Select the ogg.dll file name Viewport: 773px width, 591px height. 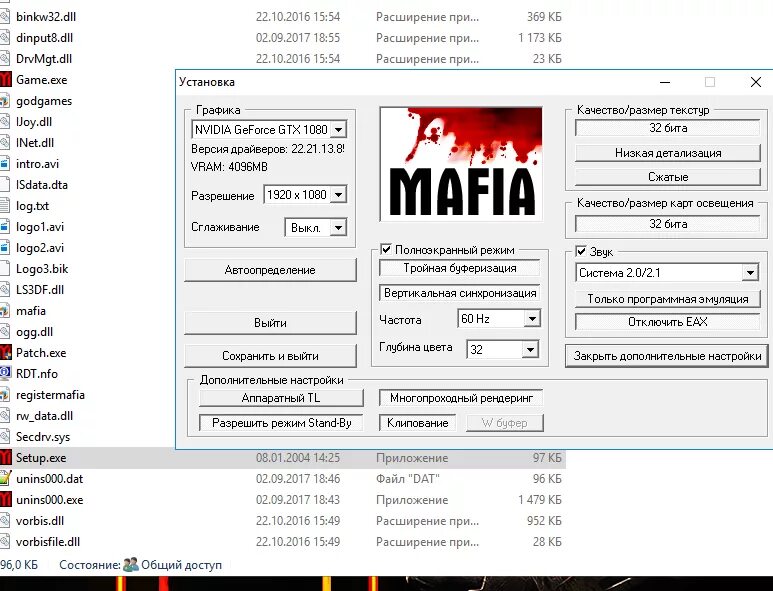point(35,332)
